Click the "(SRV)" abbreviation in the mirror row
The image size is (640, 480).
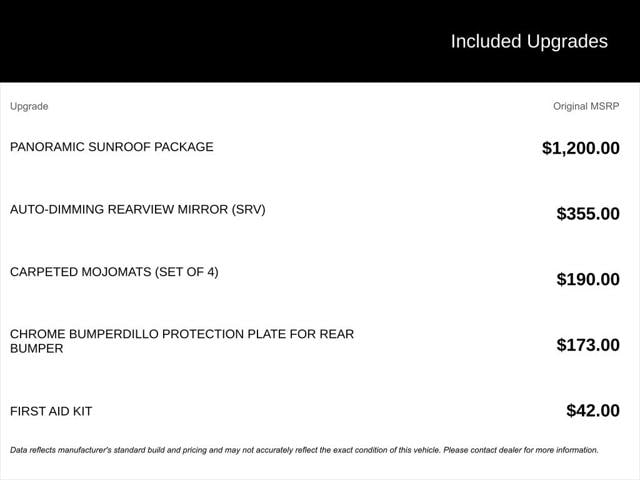[x=248, y=210]
